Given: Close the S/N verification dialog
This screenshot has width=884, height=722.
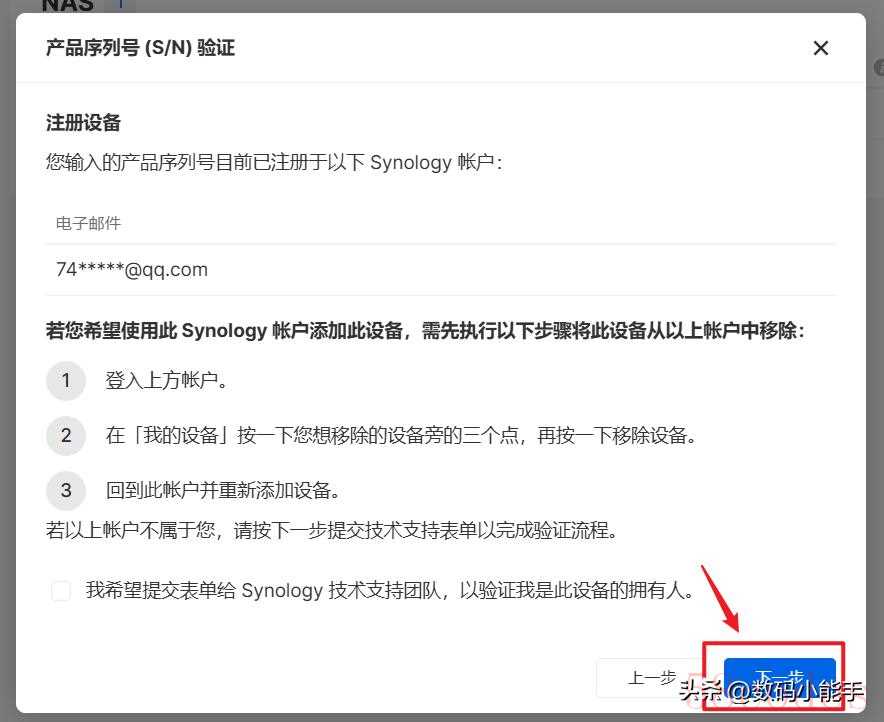Looking at the screenshot, I should [x=821, y=48].
